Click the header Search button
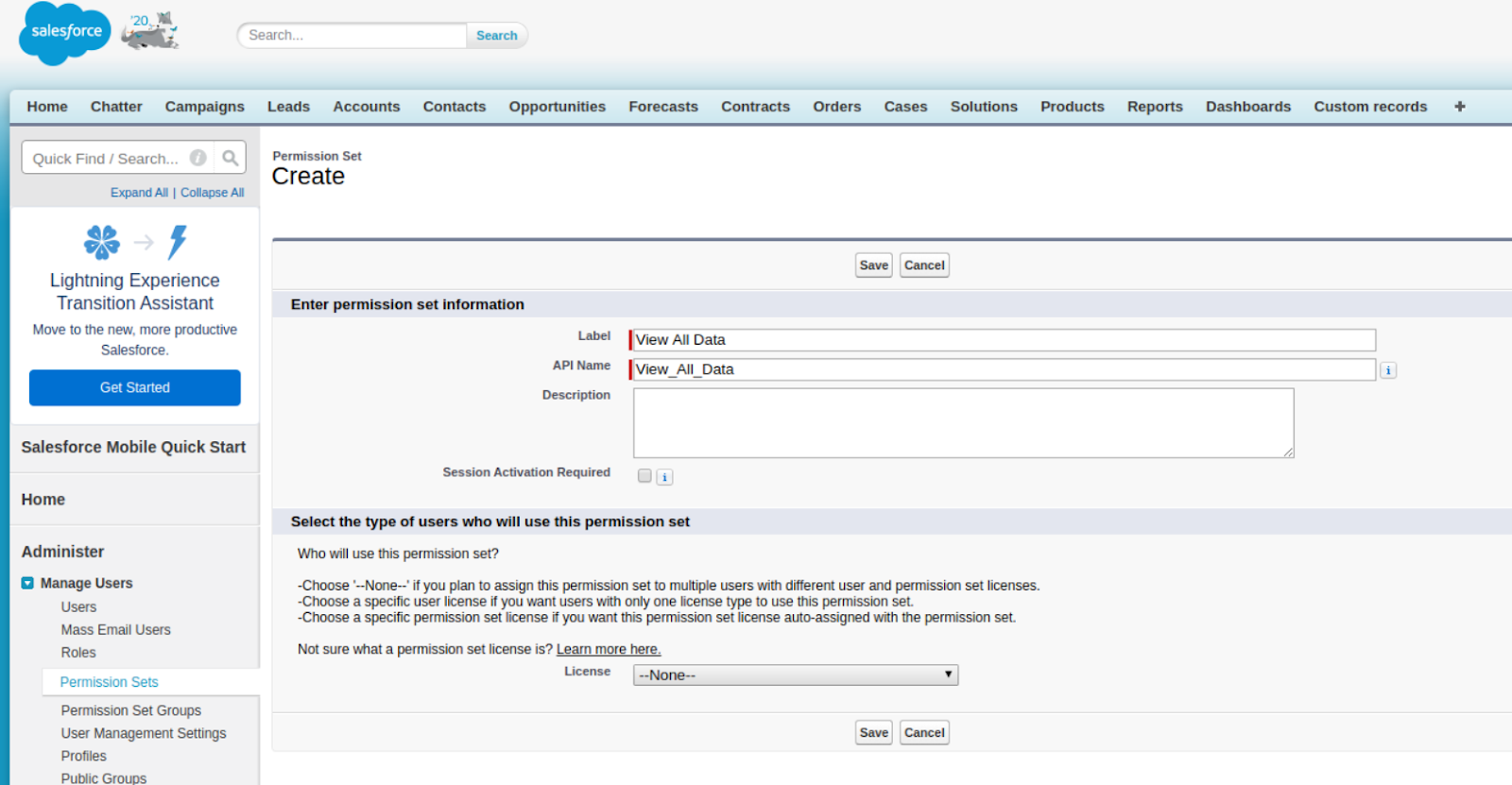The height and width of the screenshot is (785, 1512). pyautogui.click(x=497, y=35)
